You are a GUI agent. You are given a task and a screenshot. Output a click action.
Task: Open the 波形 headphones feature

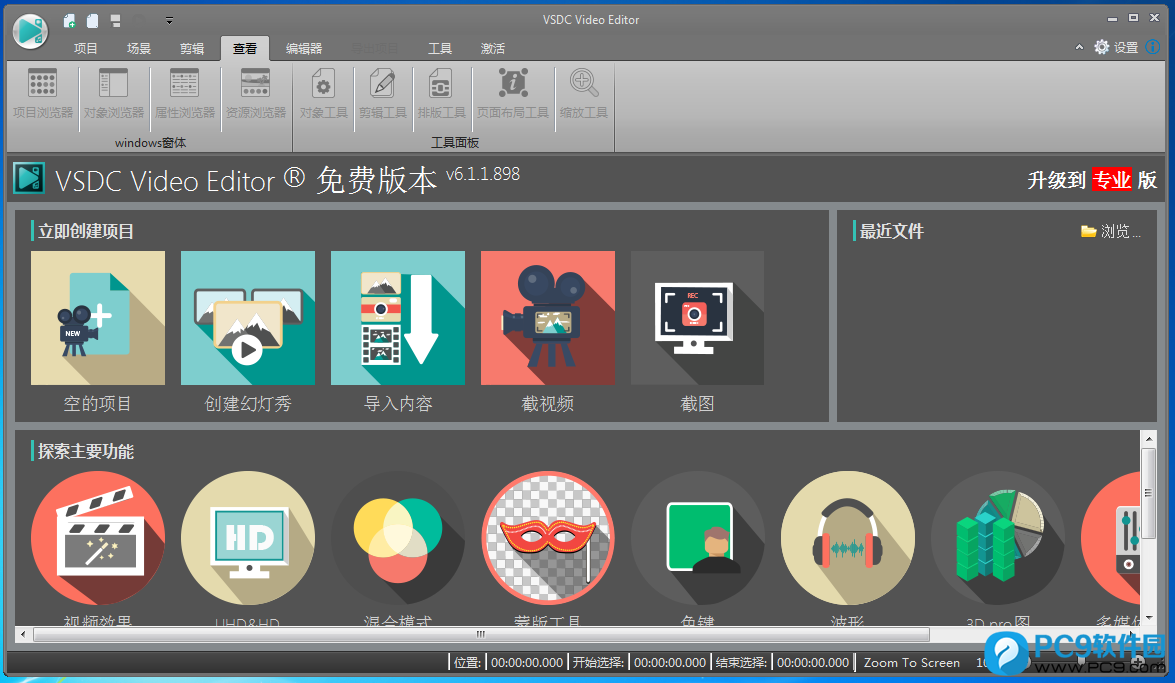847,538
